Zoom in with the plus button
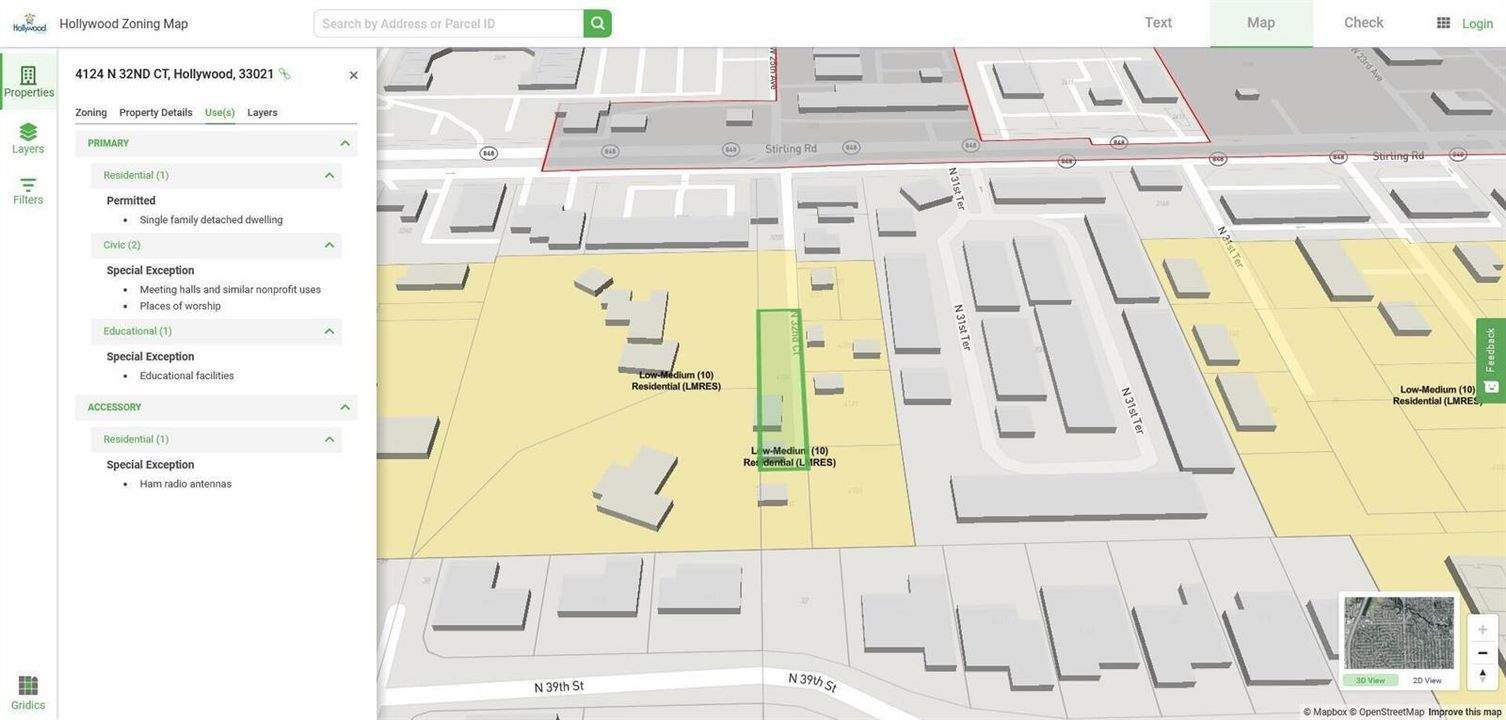The width and height of the screenshot is (1506, 720). 1483,629
